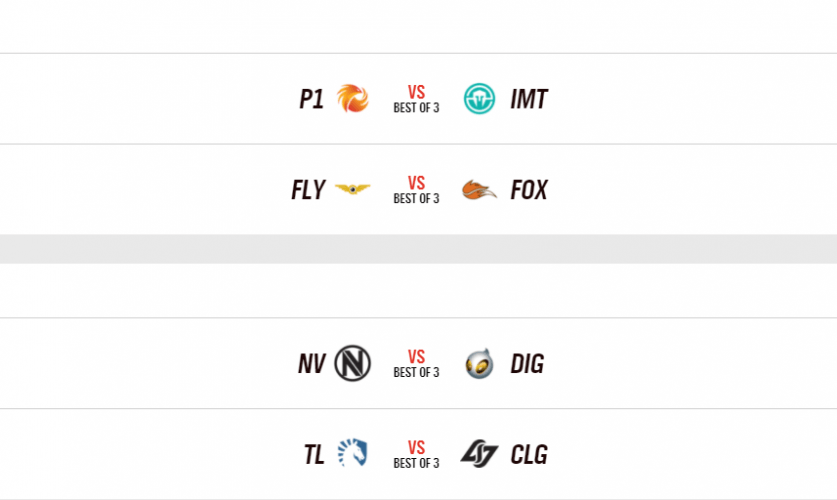Open the DIG team name link
The width and height of the screenshot is (837, 500).
[x=527, y=363]
